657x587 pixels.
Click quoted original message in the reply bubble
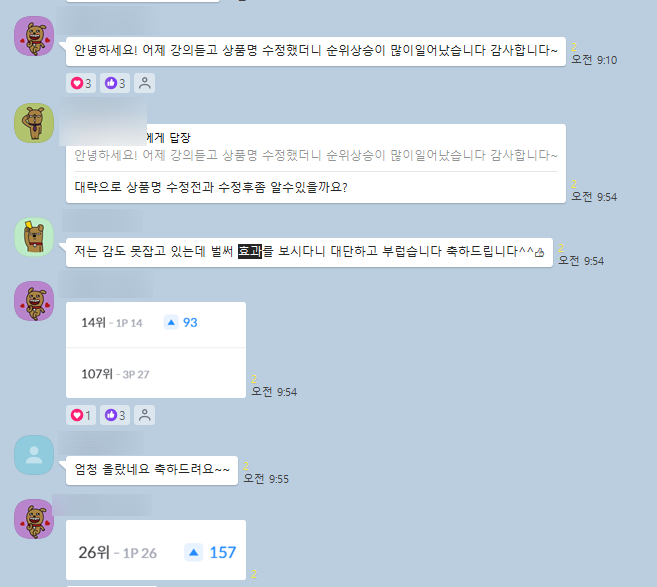click(316, 155)
